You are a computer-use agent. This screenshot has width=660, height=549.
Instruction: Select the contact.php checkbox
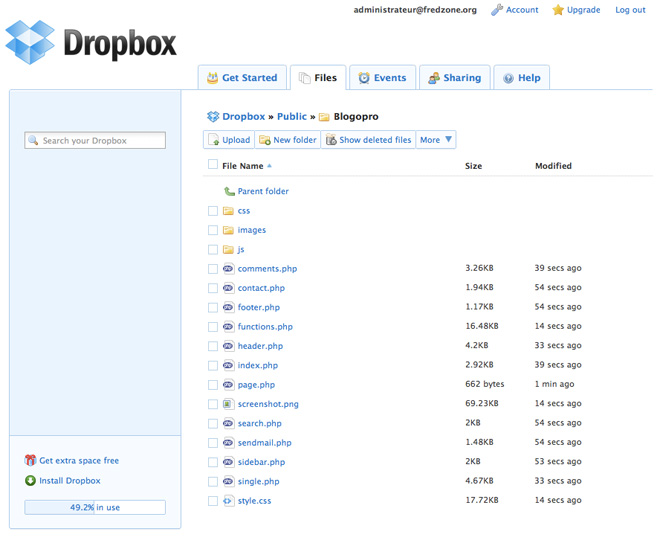coord(213,288)
